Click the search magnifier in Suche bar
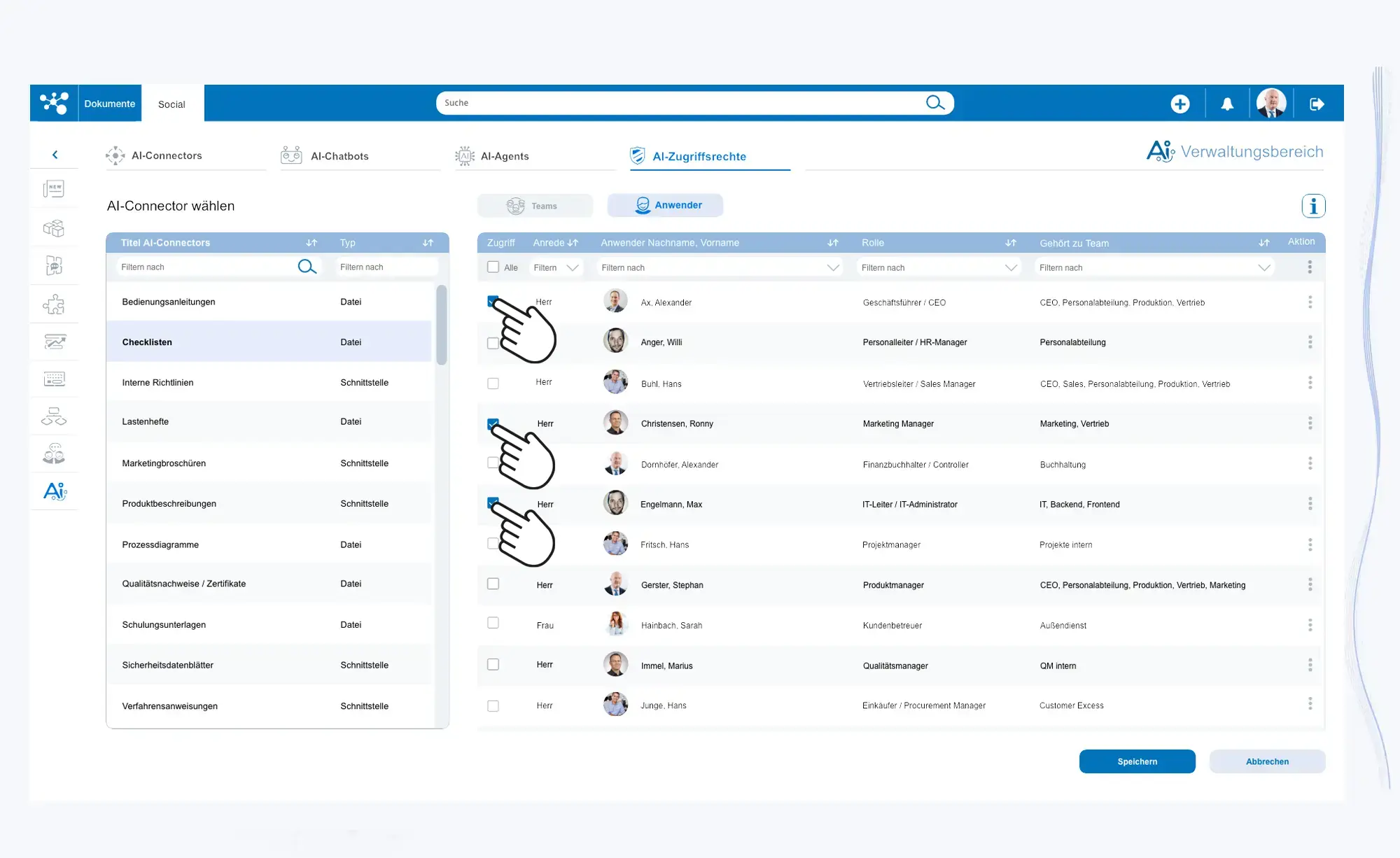The image size is (1400, 858). pos(935,103)
